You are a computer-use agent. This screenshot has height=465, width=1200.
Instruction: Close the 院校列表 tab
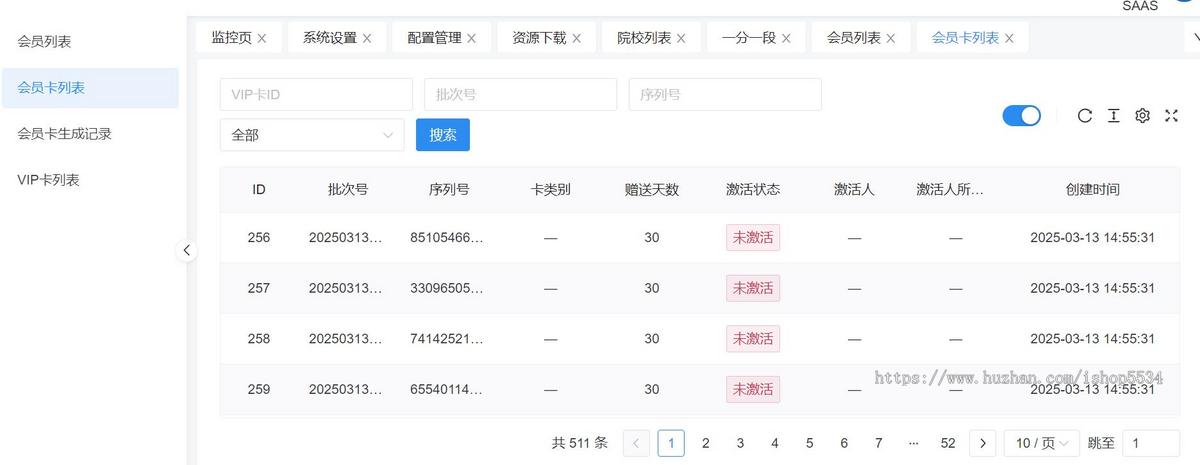tap(681, 38)
